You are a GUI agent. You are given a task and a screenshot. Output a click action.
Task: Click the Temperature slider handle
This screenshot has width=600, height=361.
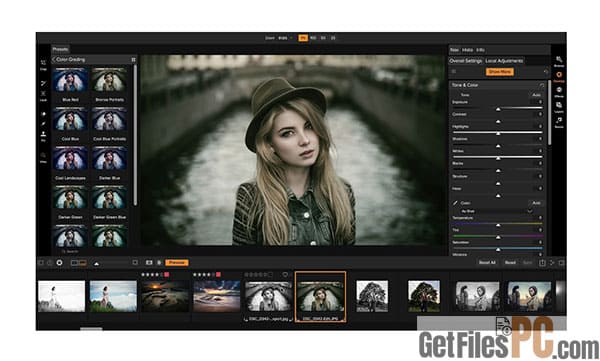498,225
